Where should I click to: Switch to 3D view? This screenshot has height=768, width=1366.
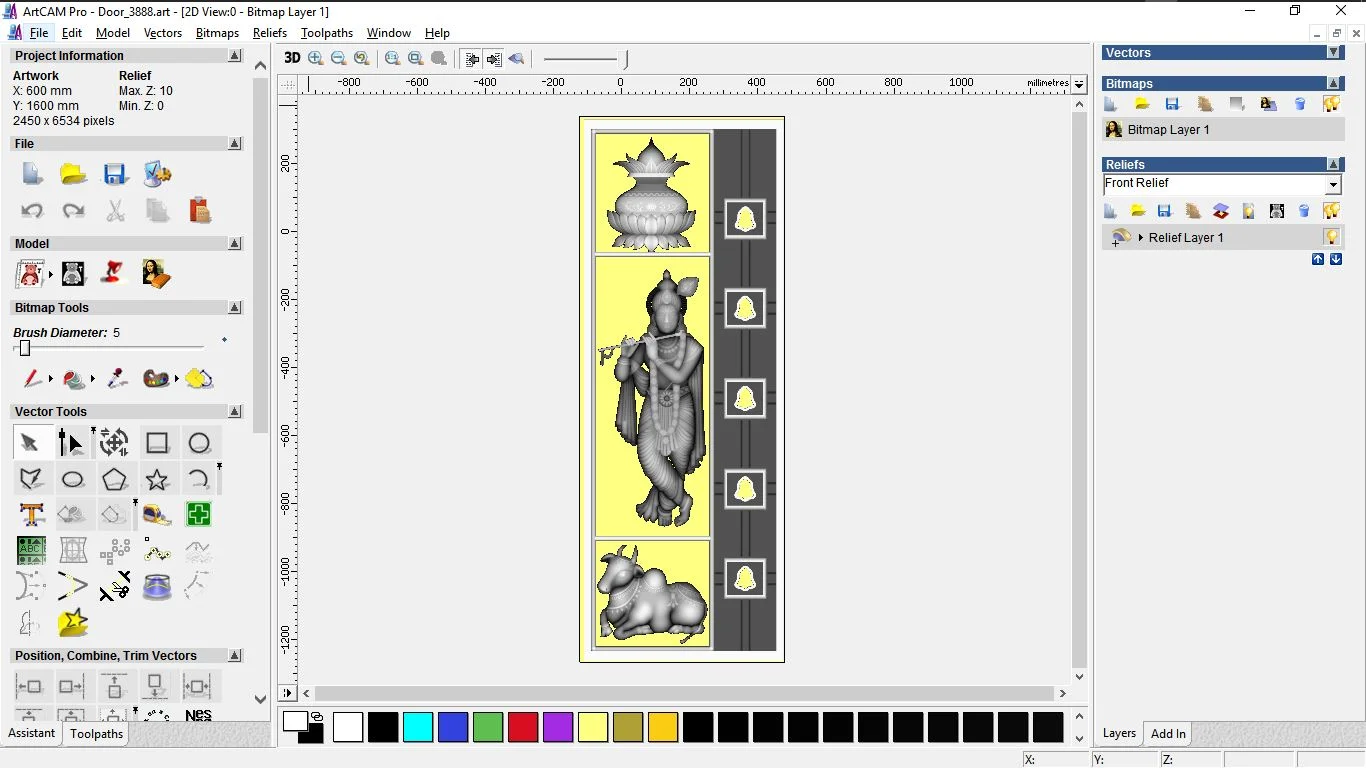(292, 58)
